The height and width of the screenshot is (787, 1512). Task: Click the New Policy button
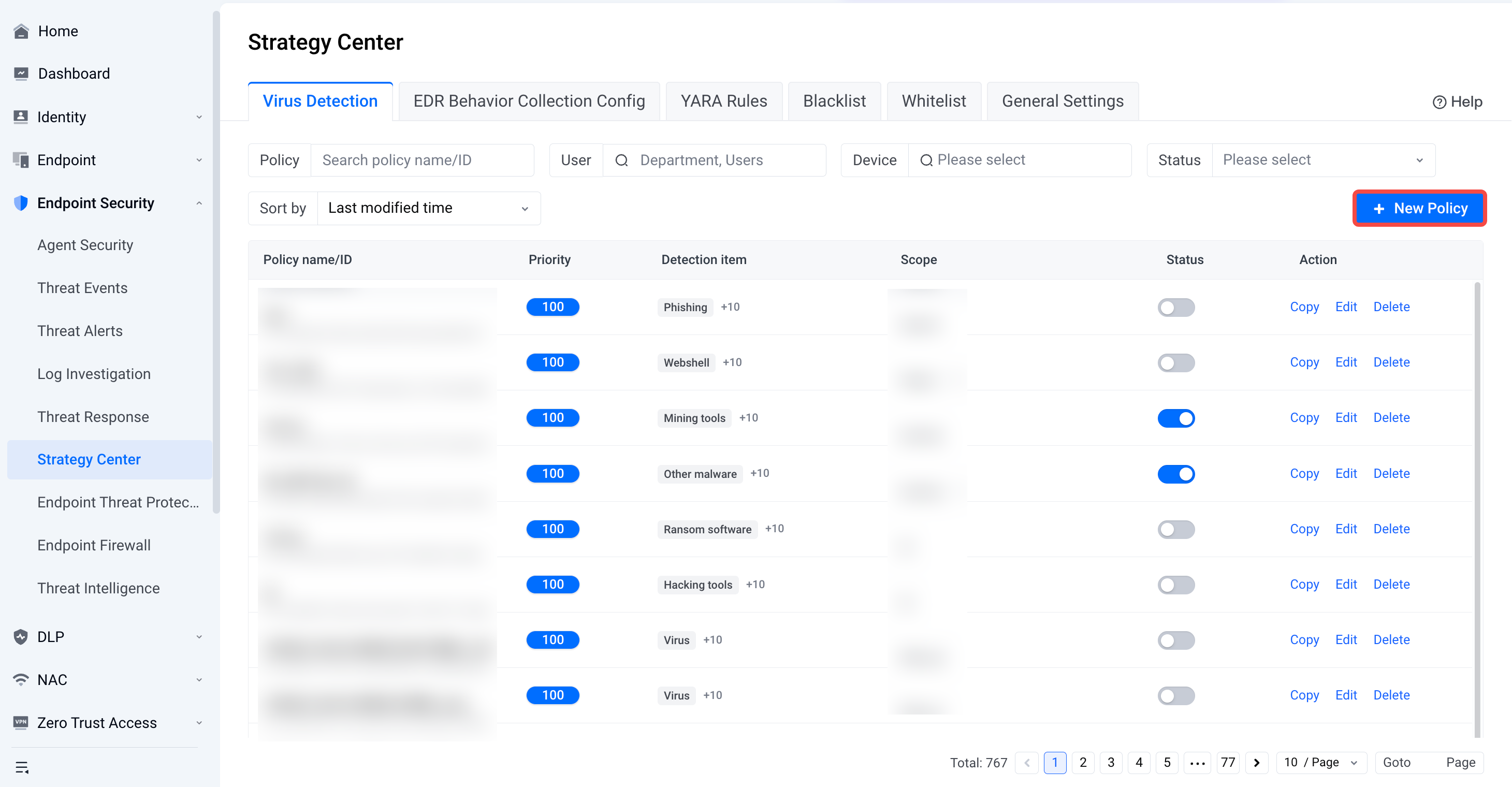1419,208
